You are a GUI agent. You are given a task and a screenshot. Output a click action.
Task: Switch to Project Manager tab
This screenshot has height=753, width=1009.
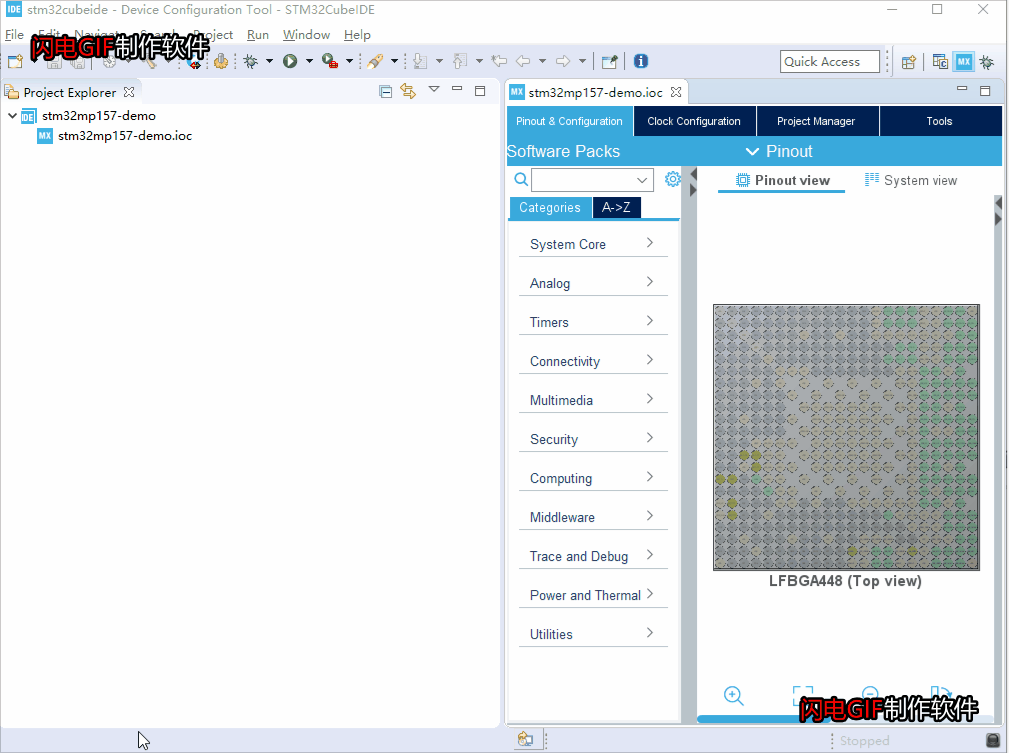point(816,121)
